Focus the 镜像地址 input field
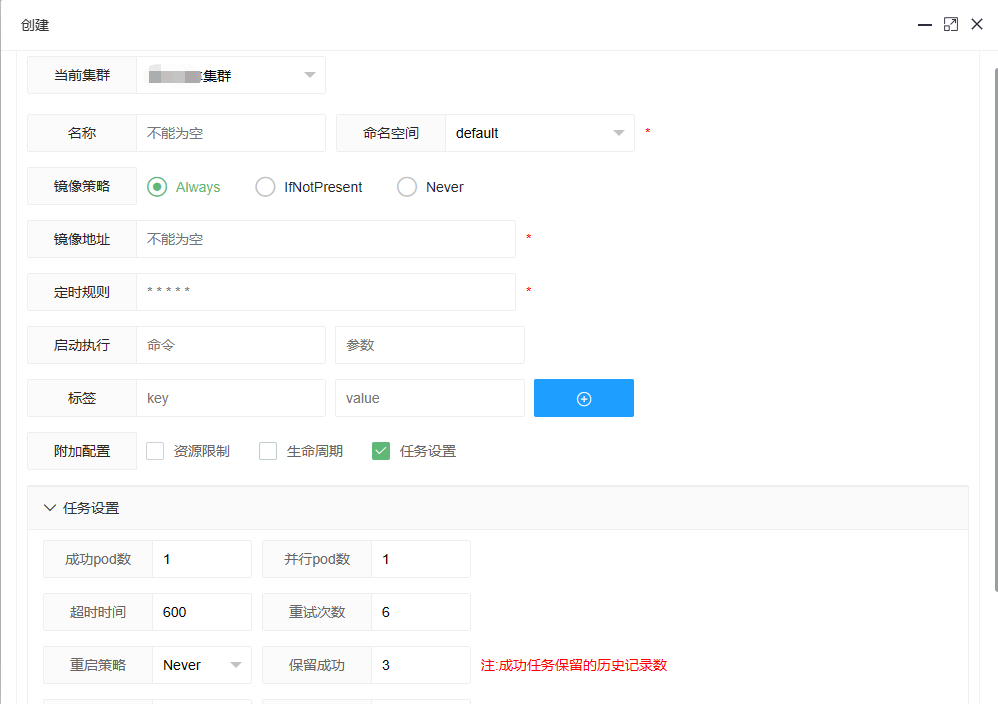This screenshot has height=704, width=998. click(326, 239)
